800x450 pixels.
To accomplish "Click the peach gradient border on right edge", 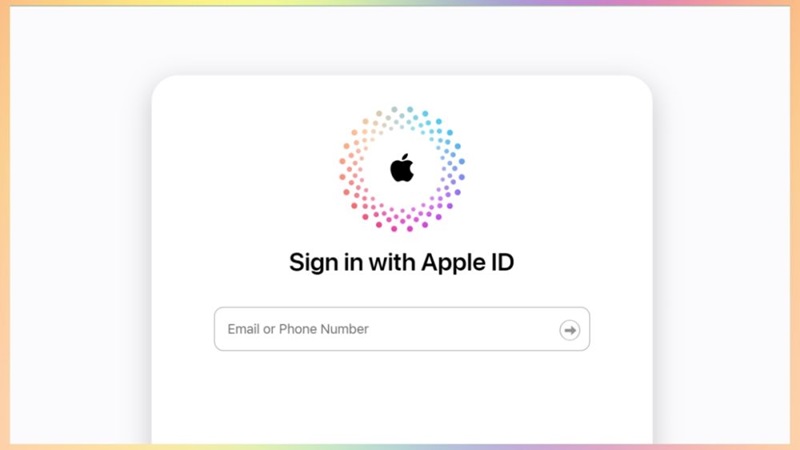I will pos(795,225).
